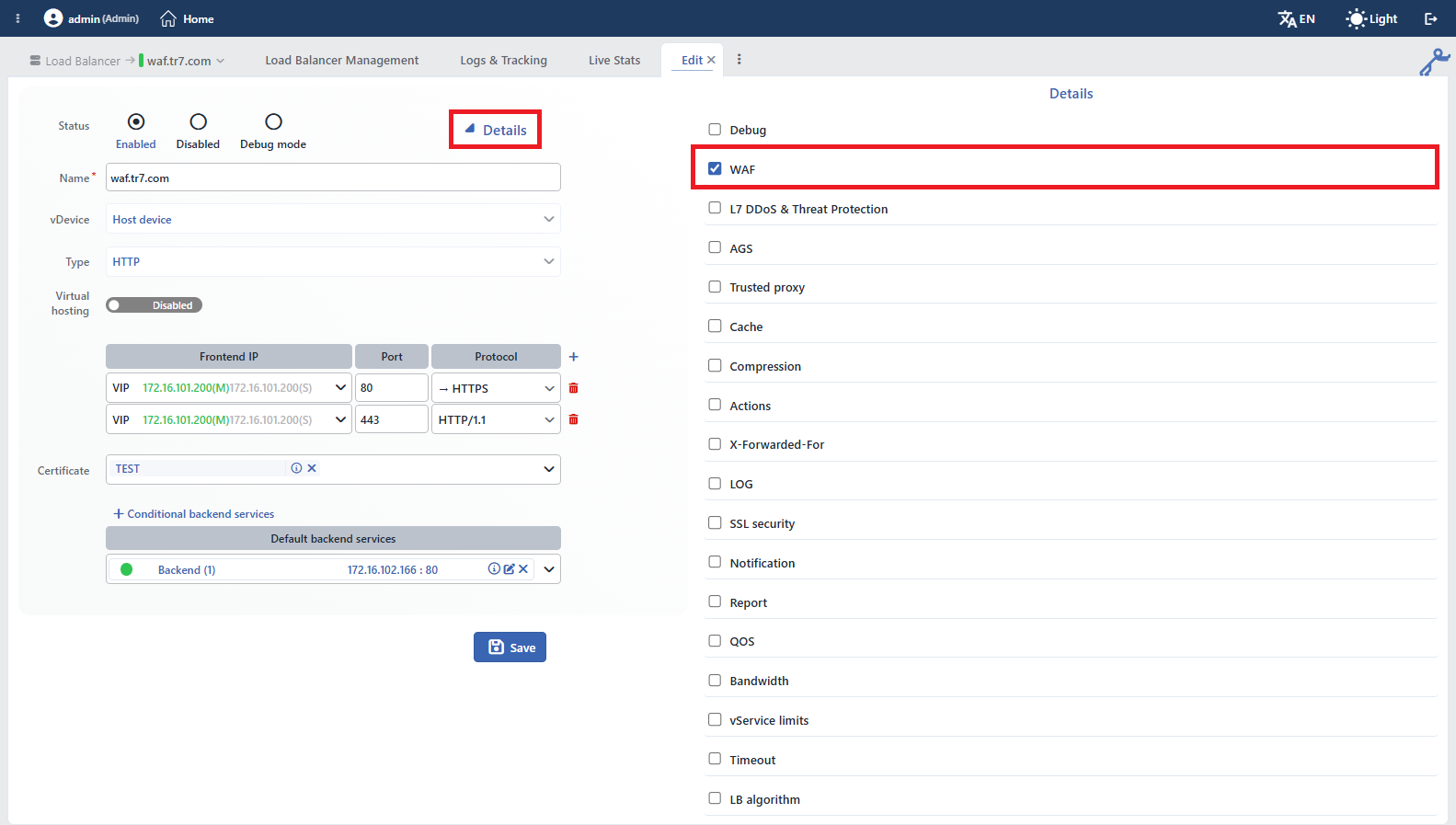Remove Backend (1) with X icon
Image resolution: width=1456 pixels, height=825 pixels.
pos(523,569)
